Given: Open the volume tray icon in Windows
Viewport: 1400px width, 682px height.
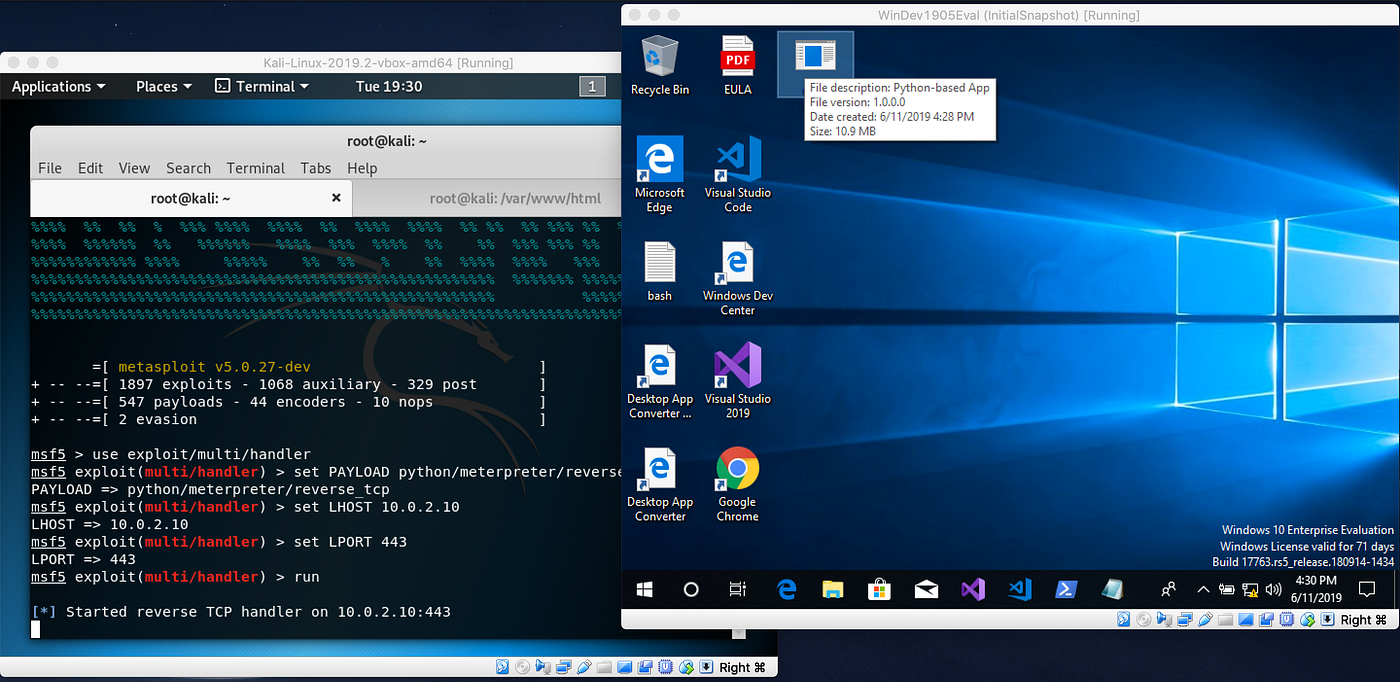Looking at the screenshot, I should [x=1273, y=590].
